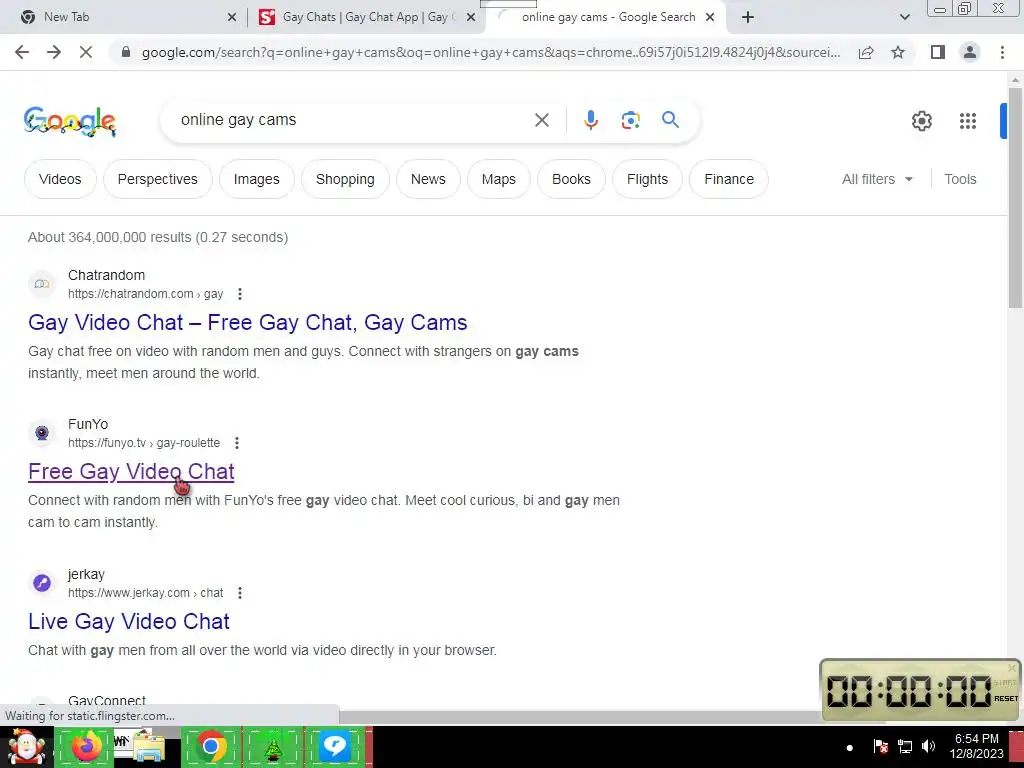
Task: Filter results by Books
Action: [x=571, y=179]
